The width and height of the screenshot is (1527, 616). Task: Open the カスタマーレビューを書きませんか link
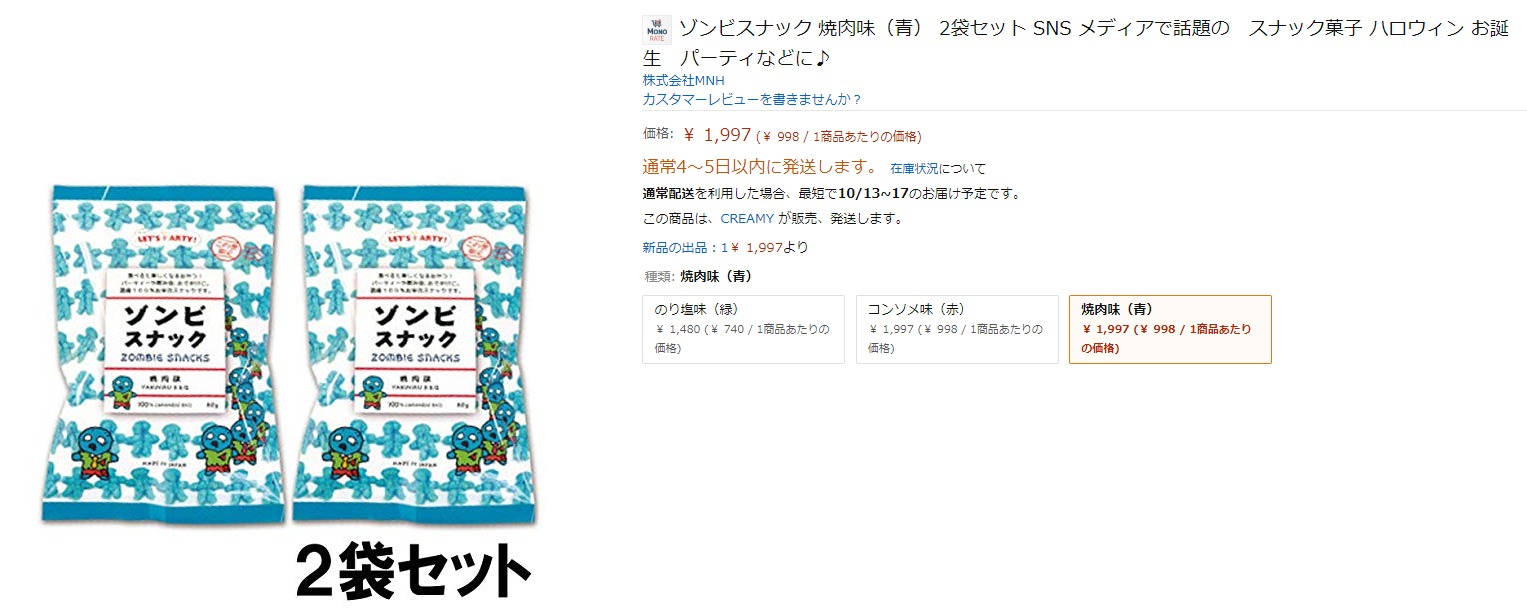[x=752, y=99]
